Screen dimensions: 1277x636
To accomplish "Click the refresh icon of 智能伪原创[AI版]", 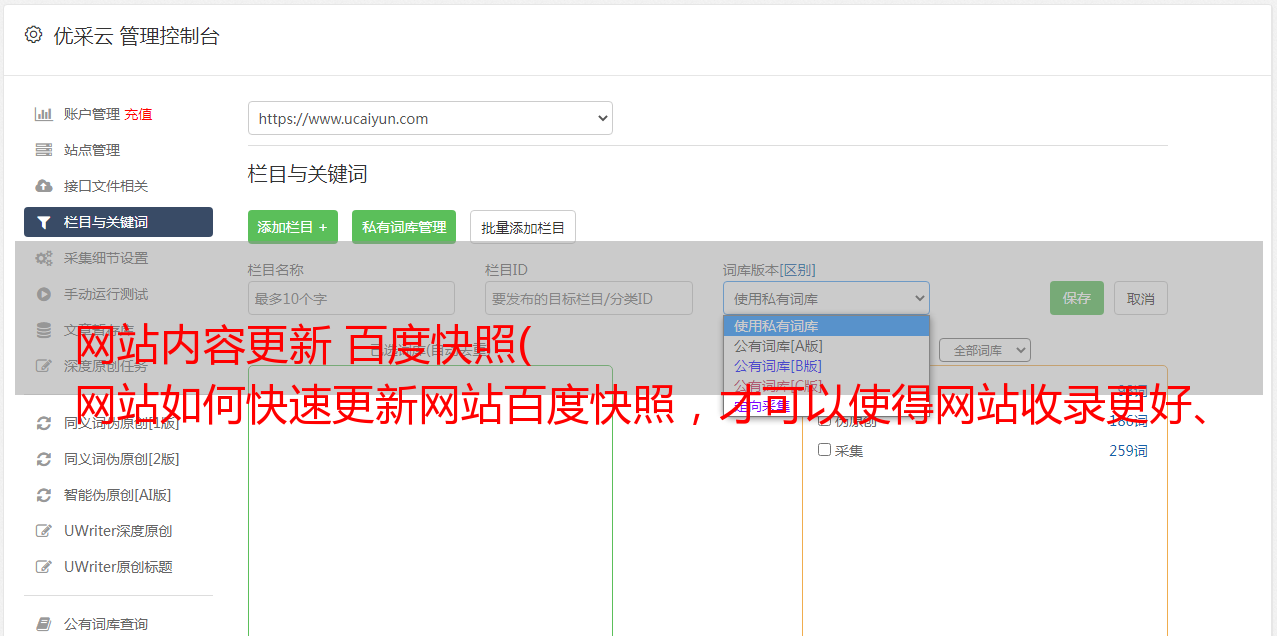I will (43, 495).
